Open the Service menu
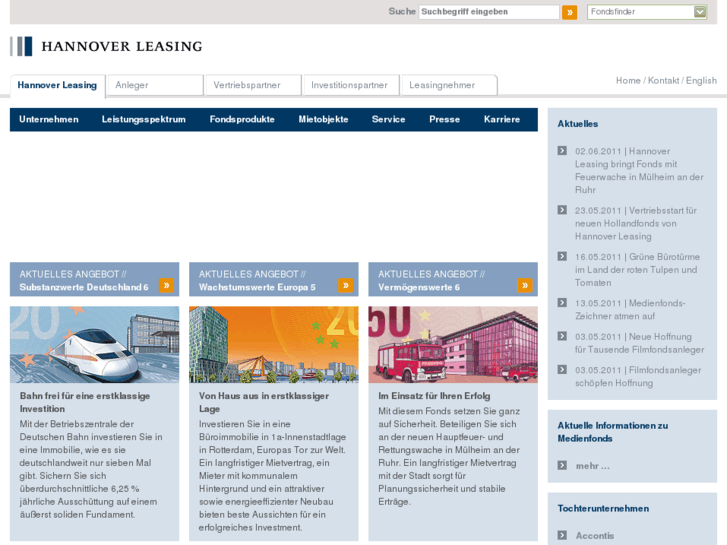This screenshot has height=545, width=727. click(x=389, y=120)
